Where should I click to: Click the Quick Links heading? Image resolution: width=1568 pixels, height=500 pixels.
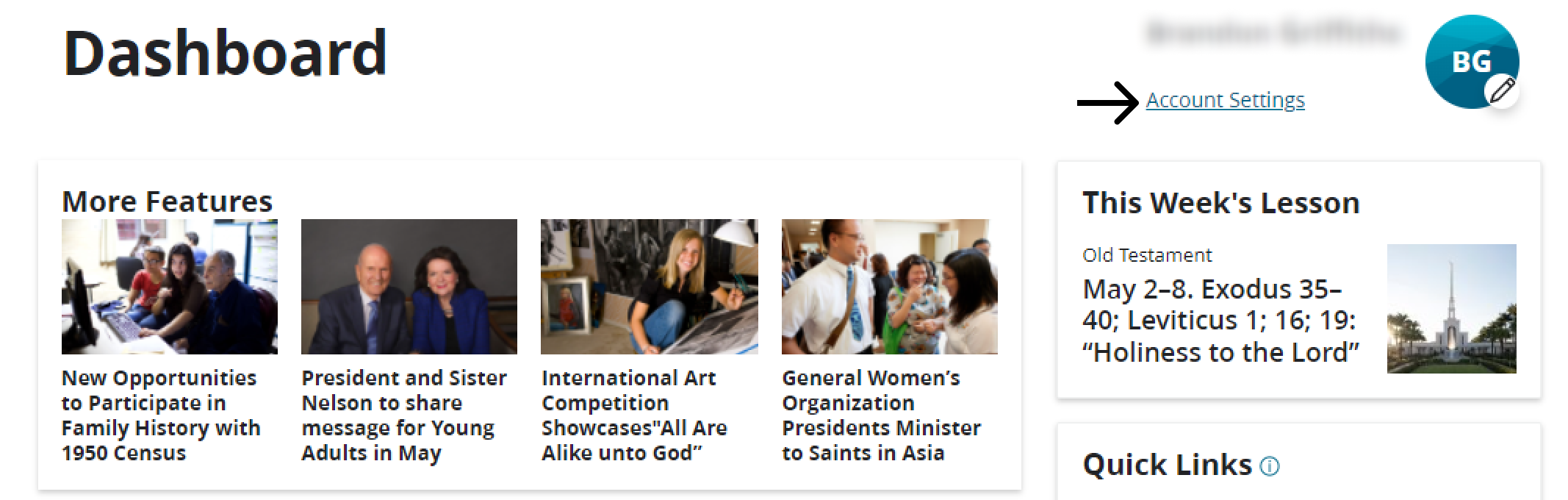(1168, 465)
